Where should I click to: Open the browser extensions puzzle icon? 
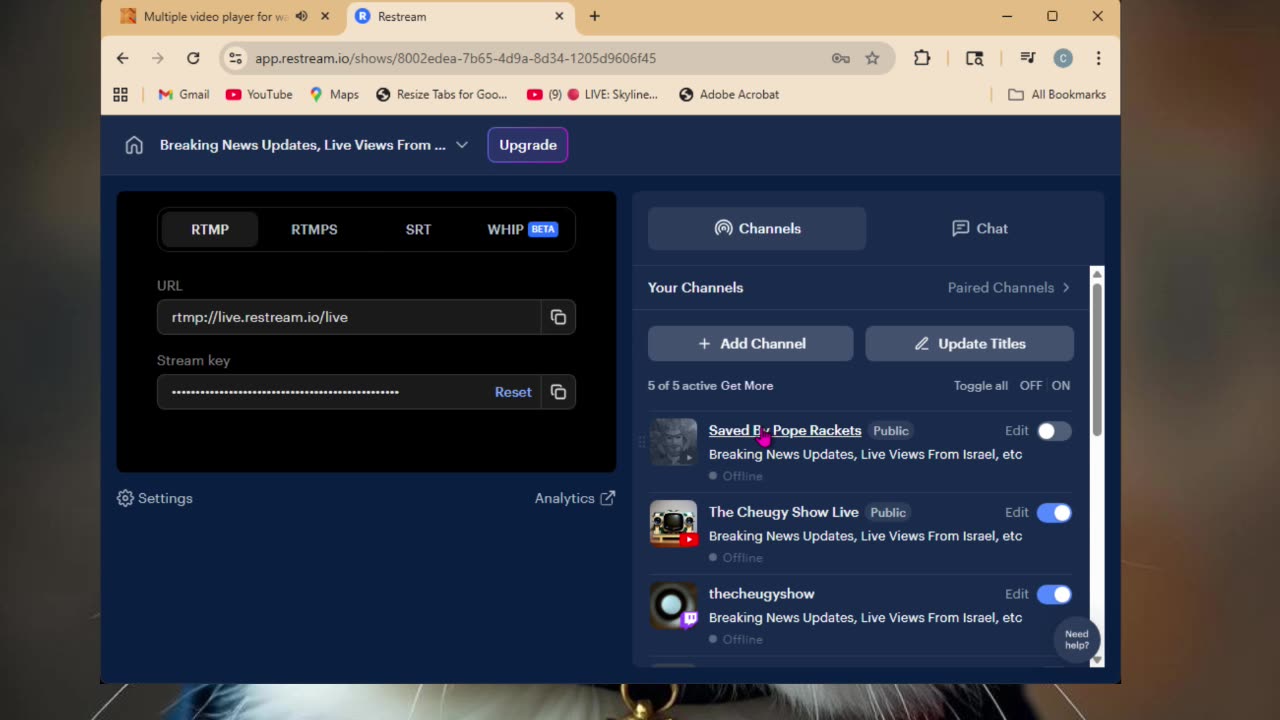click(x=922, y=58)
